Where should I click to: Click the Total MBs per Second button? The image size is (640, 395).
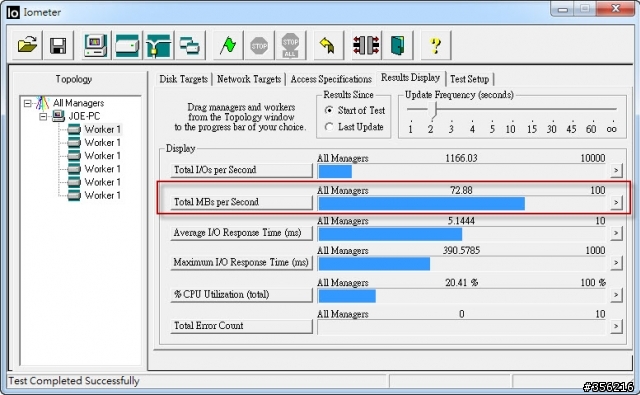tap(241, 202)
